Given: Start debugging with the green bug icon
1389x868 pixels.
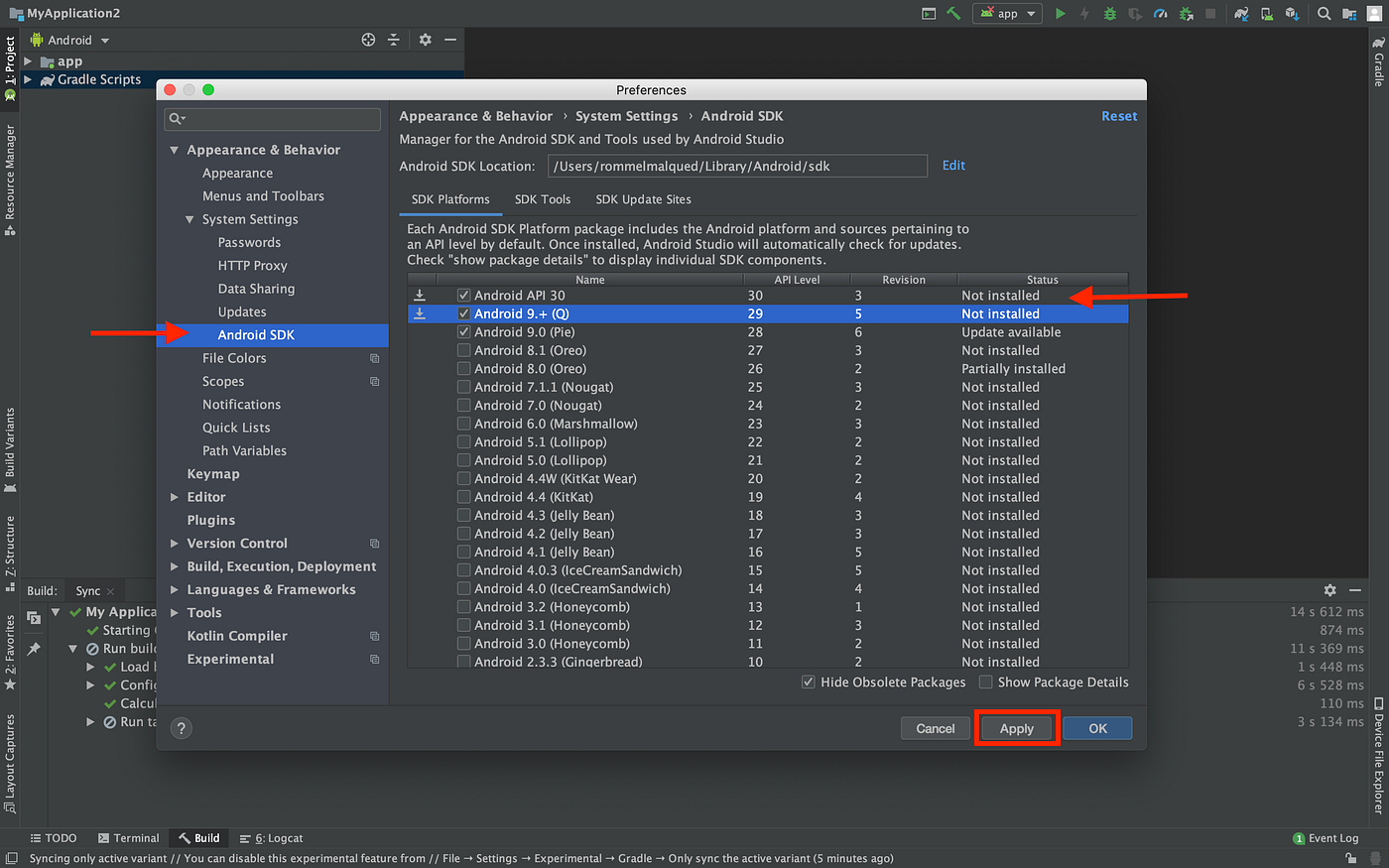Looking at the screenshot, I should click(x=1110, y=14).
